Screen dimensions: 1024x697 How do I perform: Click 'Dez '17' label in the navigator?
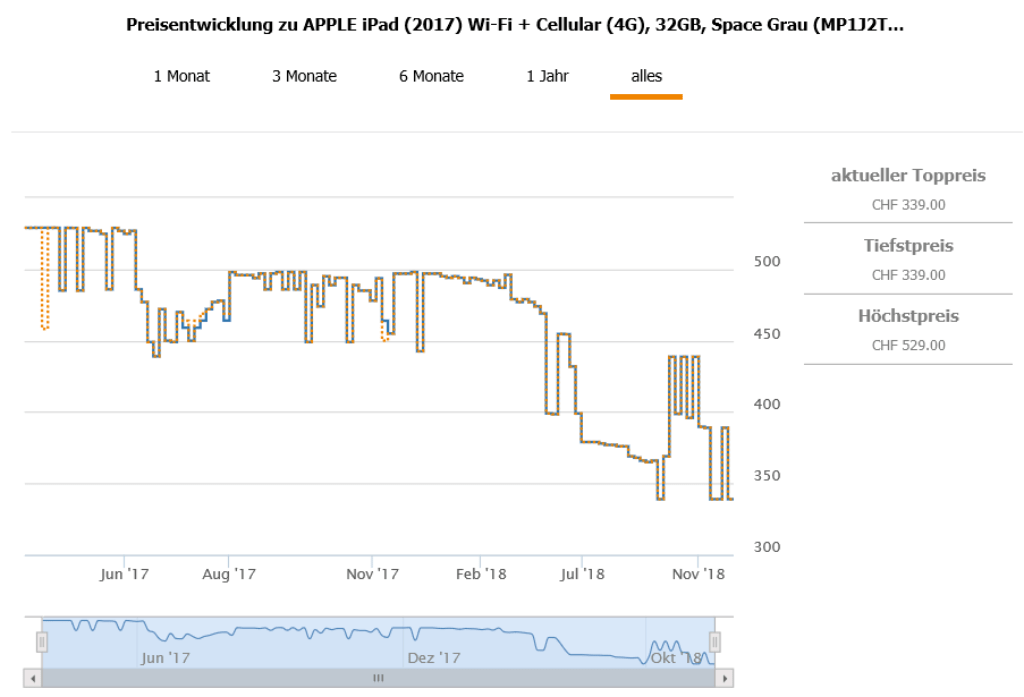[x=434, y=658]
